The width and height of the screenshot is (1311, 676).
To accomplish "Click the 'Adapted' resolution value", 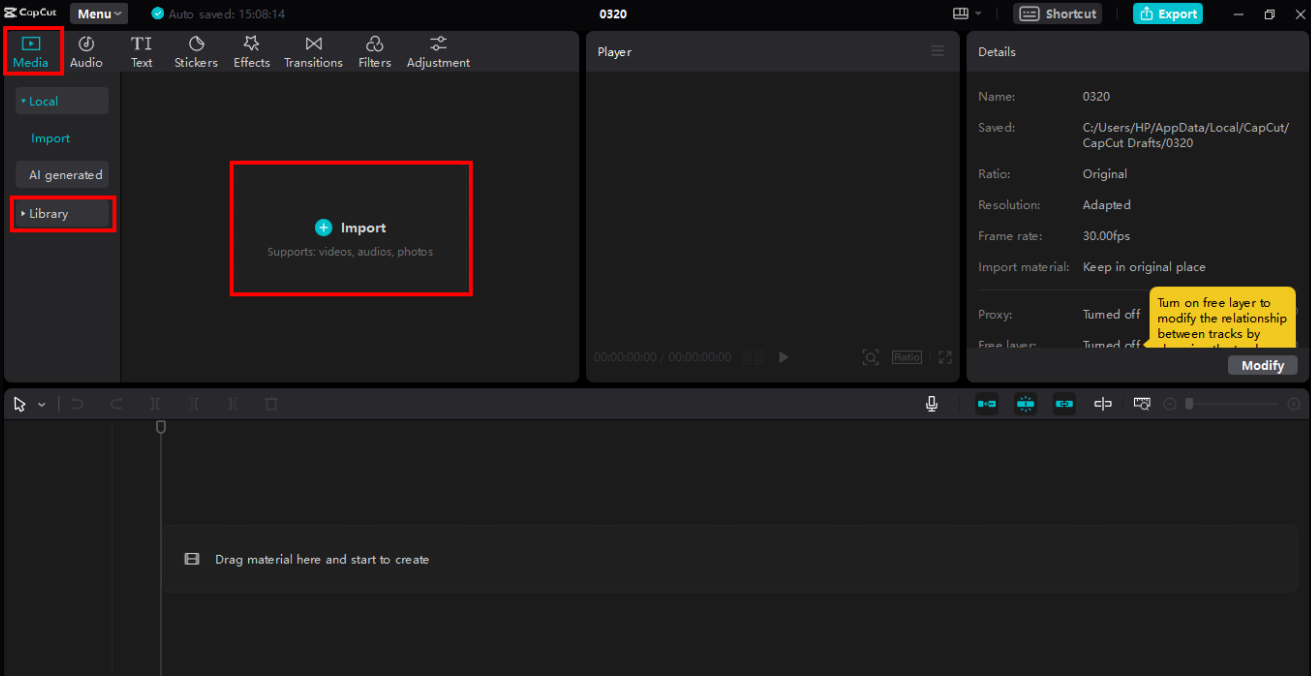I will pyautogui.click(x=1107, y=205).
